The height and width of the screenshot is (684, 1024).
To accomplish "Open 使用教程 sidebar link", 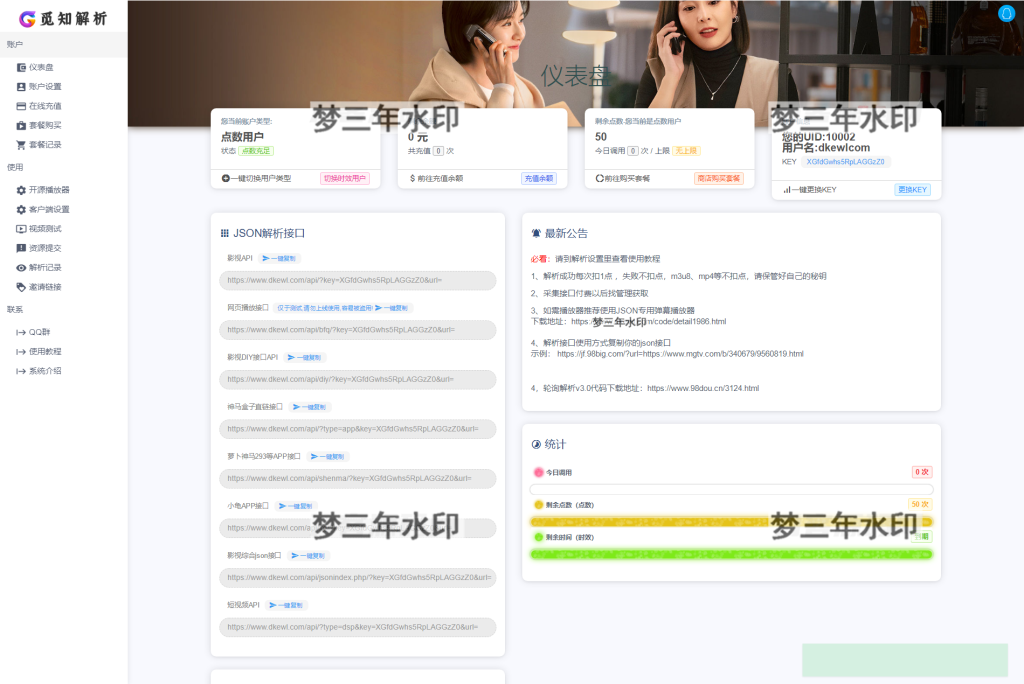I will point(45,351).
